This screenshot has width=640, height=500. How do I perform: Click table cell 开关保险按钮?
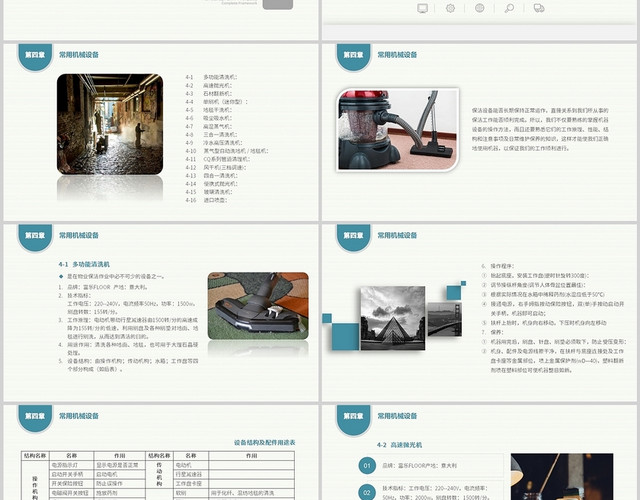[71, 483]
